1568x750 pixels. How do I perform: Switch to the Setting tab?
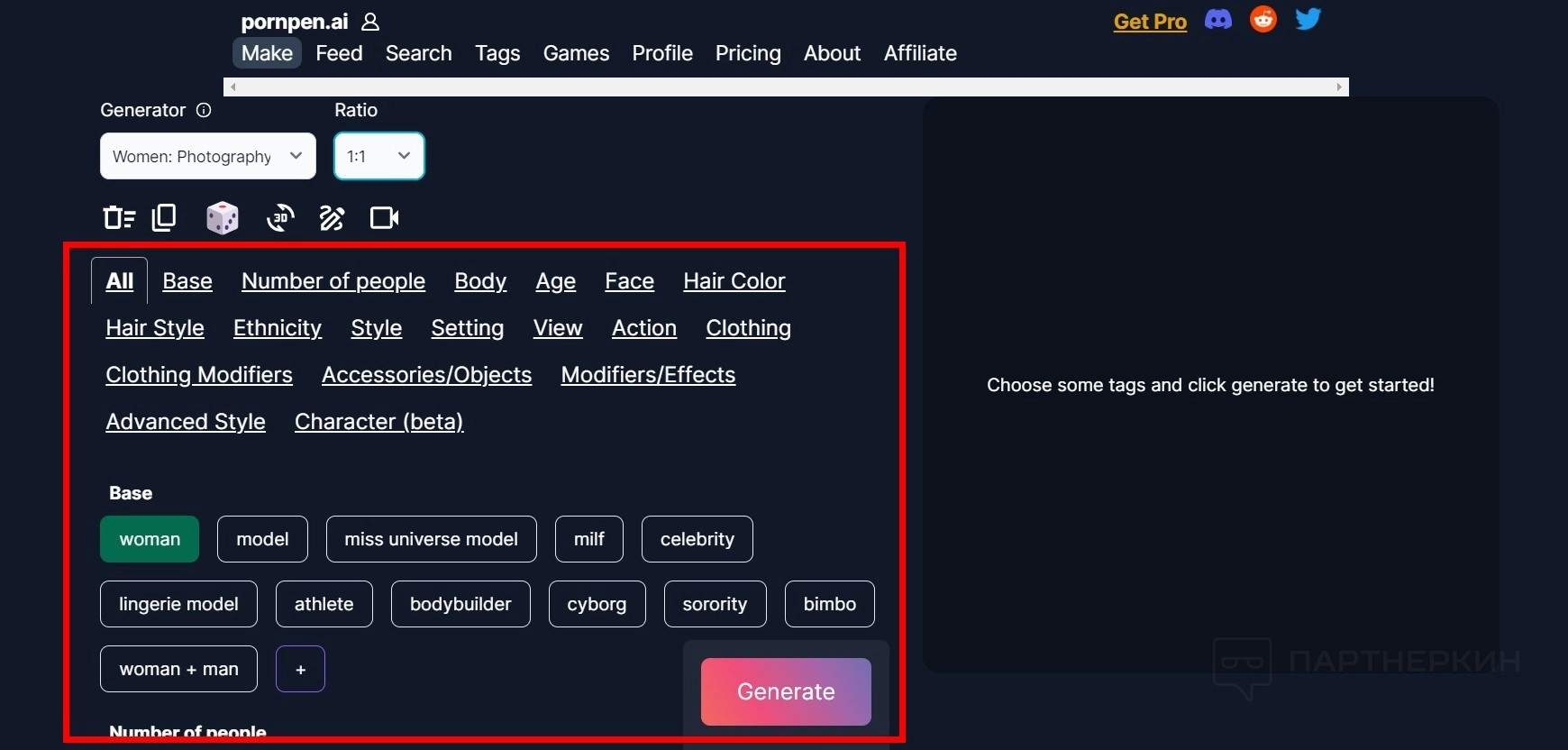pos(468,328)
